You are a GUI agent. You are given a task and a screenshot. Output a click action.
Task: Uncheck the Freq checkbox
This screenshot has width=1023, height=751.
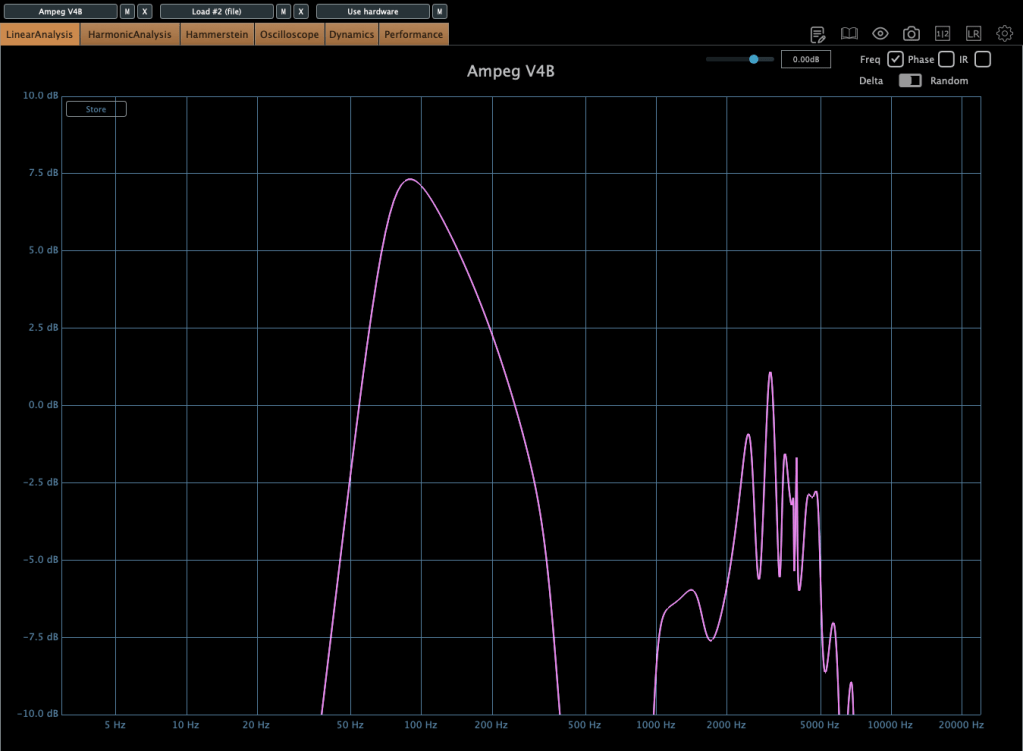point(895,60)
